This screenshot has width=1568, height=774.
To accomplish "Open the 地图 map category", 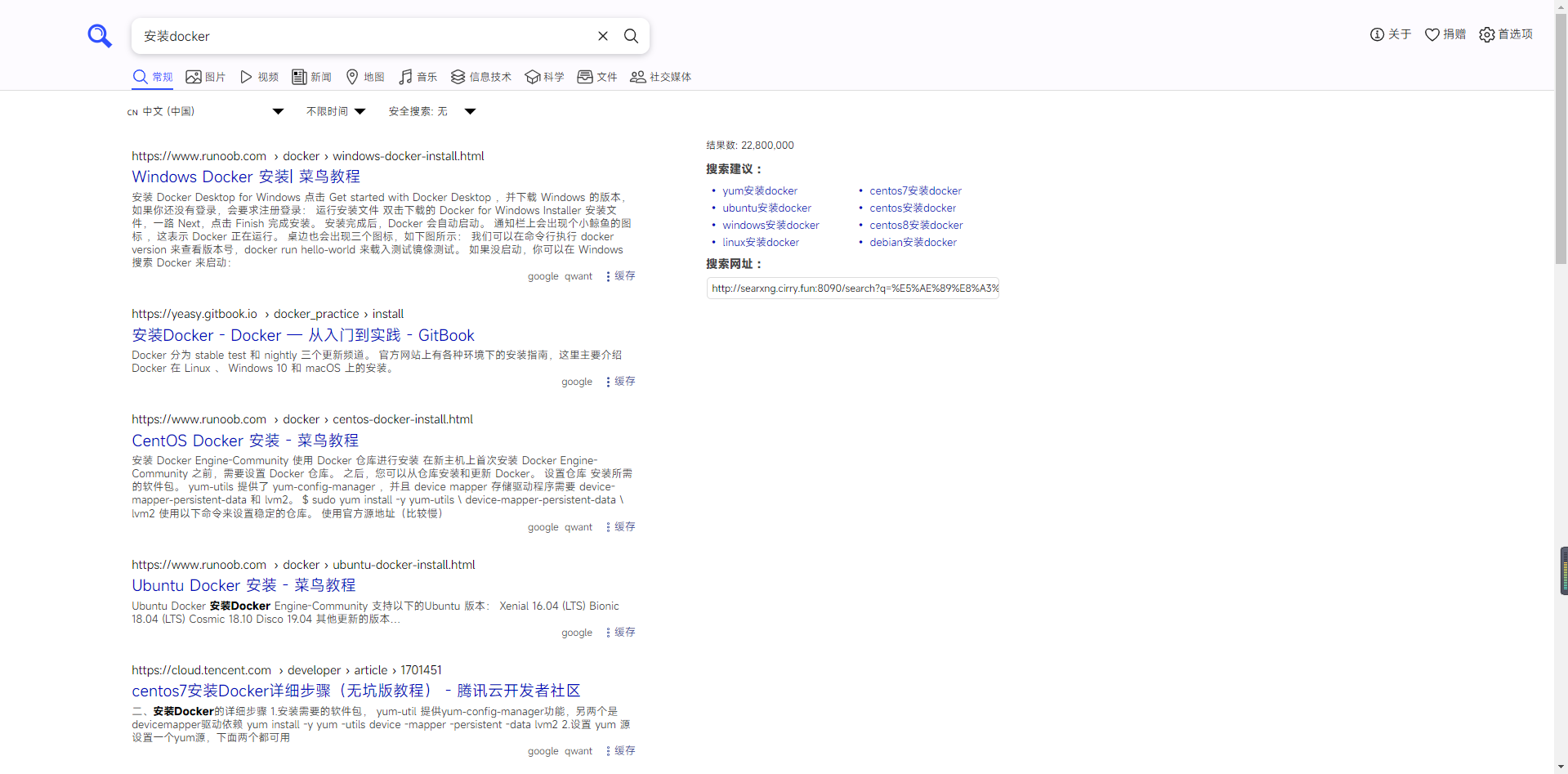I will (x=365, y=77).
